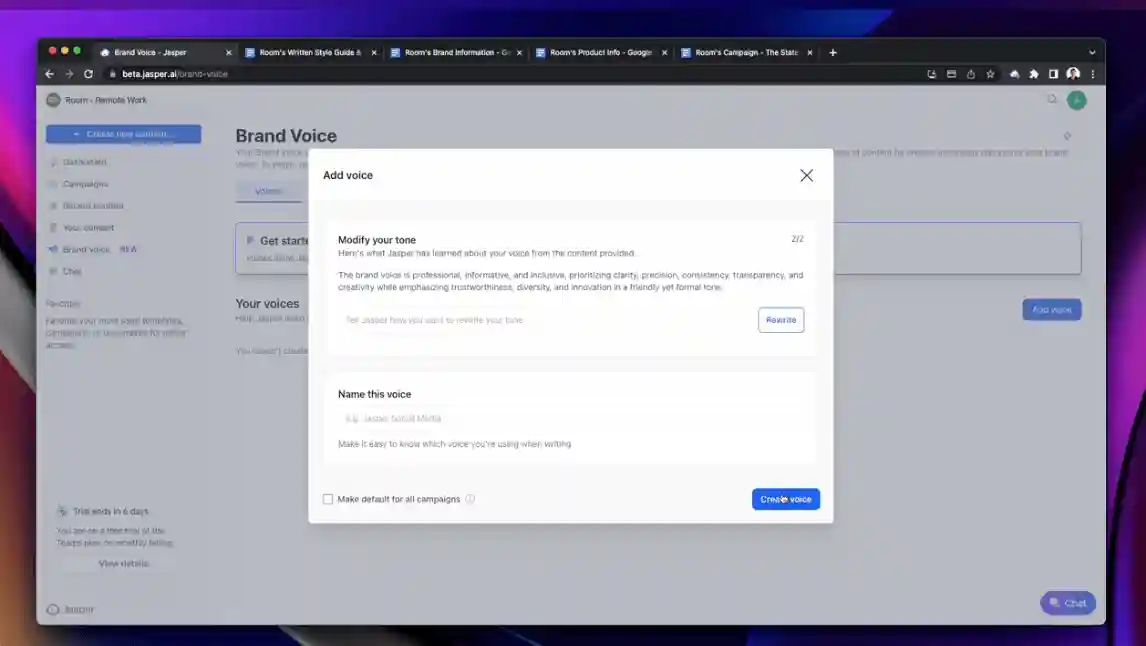Open the Room - Remote Work workspace switcher
This screenshot has height=646, width=1146.
[x=96, y=100]
